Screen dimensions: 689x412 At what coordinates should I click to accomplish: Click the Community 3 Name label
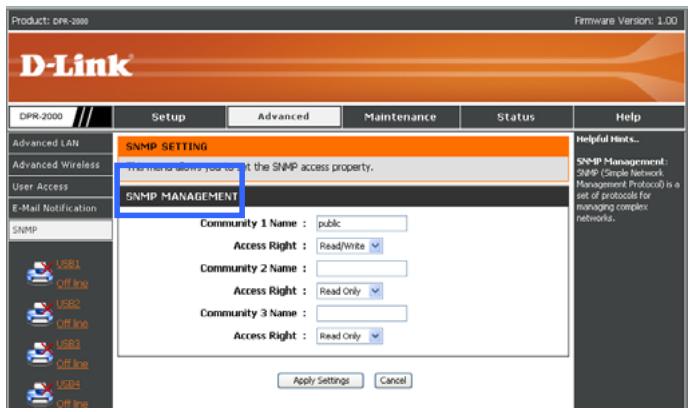tap(248, 313)
